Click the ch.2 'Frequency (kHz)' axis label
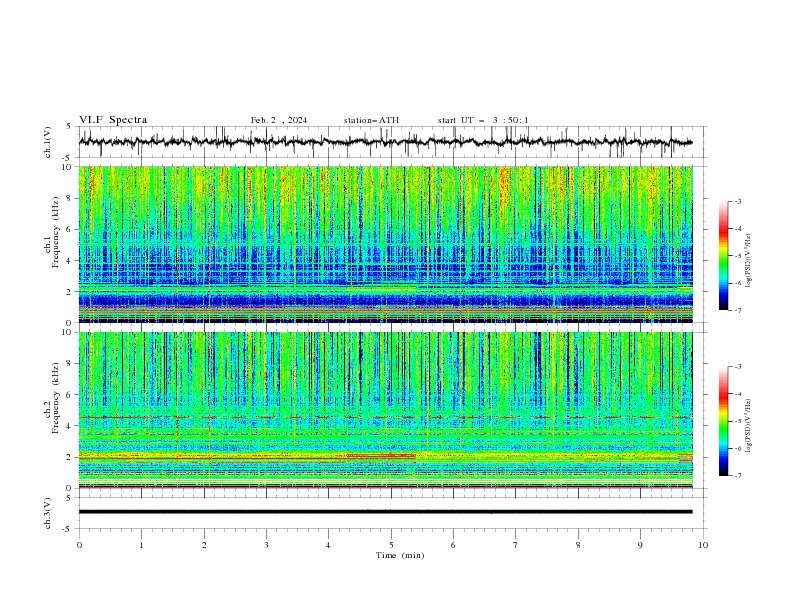The width and height of the screenshot is (792, 612). coord(56,398)
